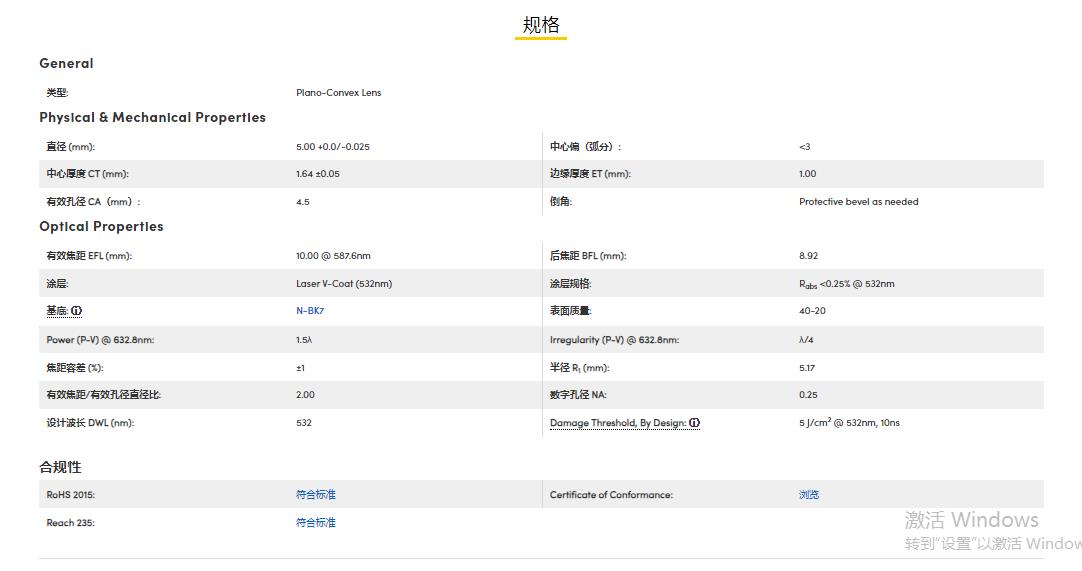This screenshot has width=1082, height=571.
Task: Click the underlined 基底 label
Action: click(57, 311)
